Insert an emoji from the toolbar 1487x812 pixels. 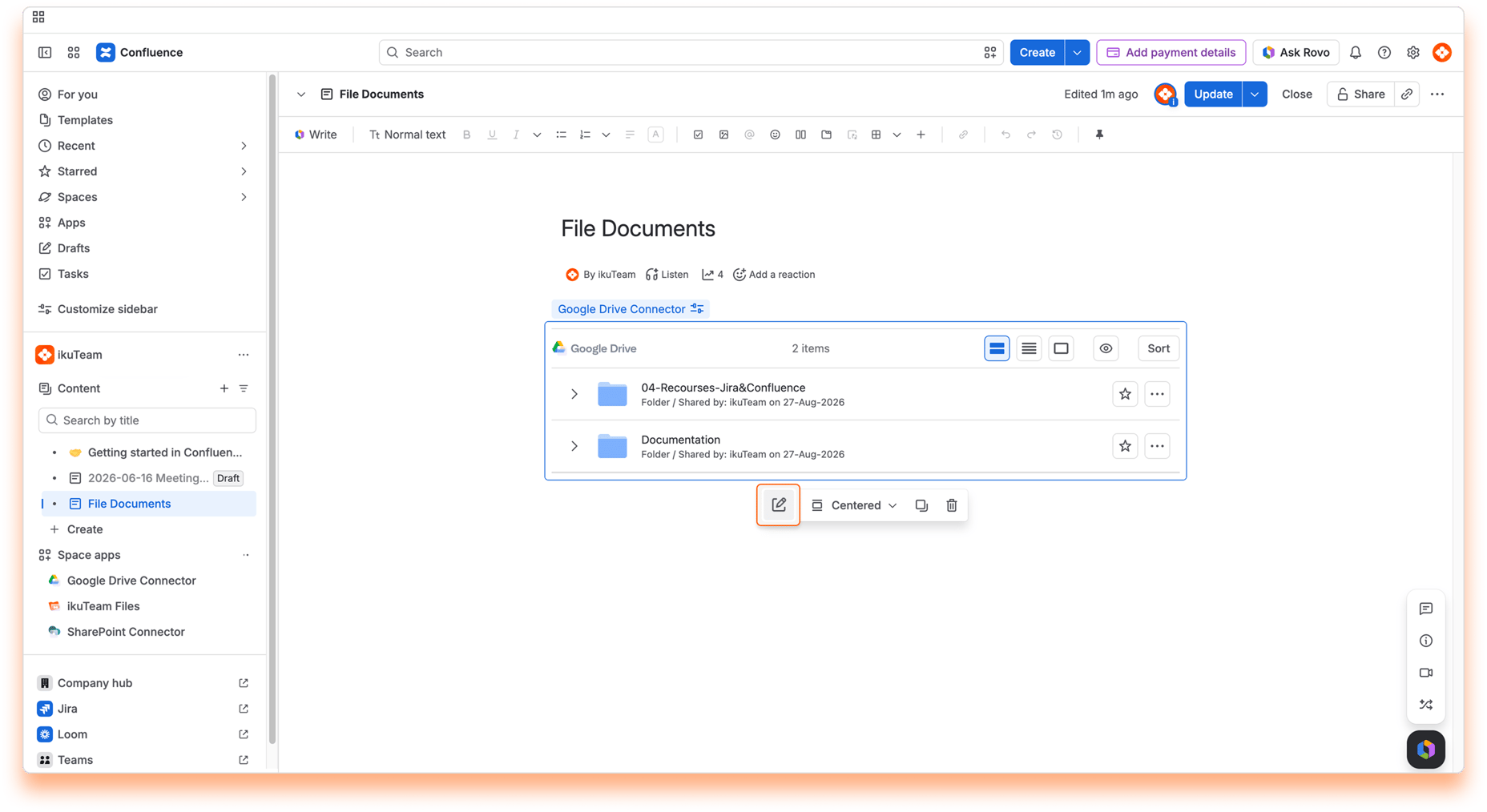775,135
